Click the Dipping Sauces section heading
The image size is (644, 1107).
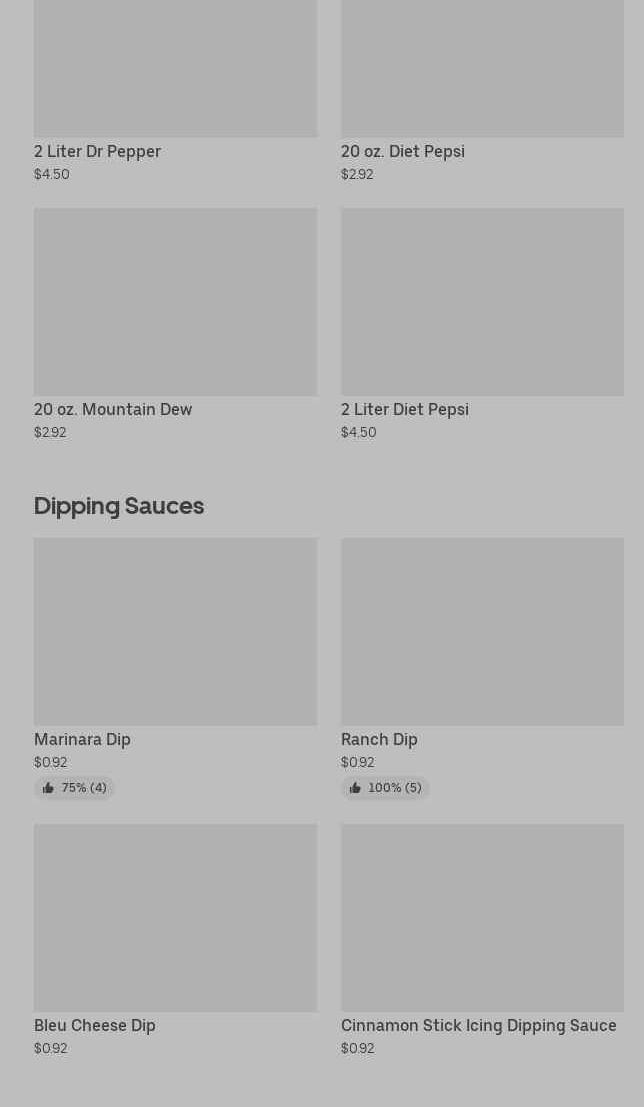[119, 506]
